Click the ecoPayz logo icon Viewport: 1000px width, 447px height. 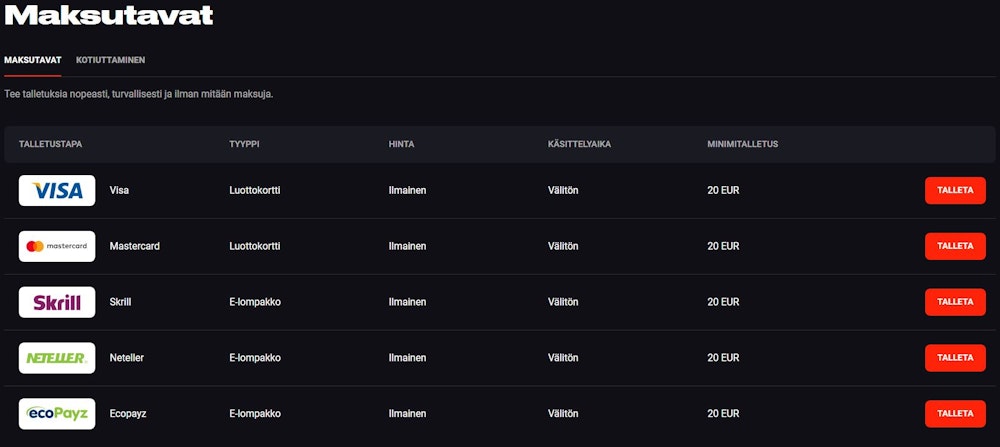pos(57,414)
